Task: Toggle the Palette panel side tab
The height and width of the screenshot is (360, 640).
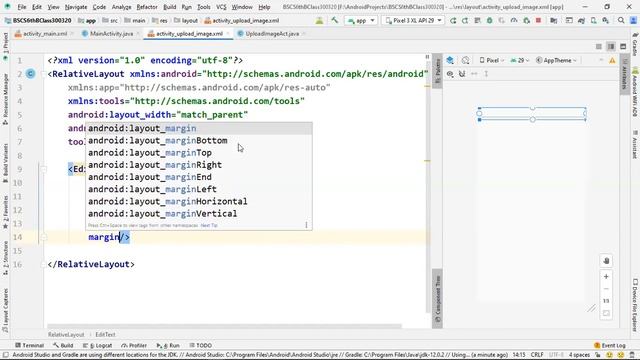Action: tap(437, 71)
